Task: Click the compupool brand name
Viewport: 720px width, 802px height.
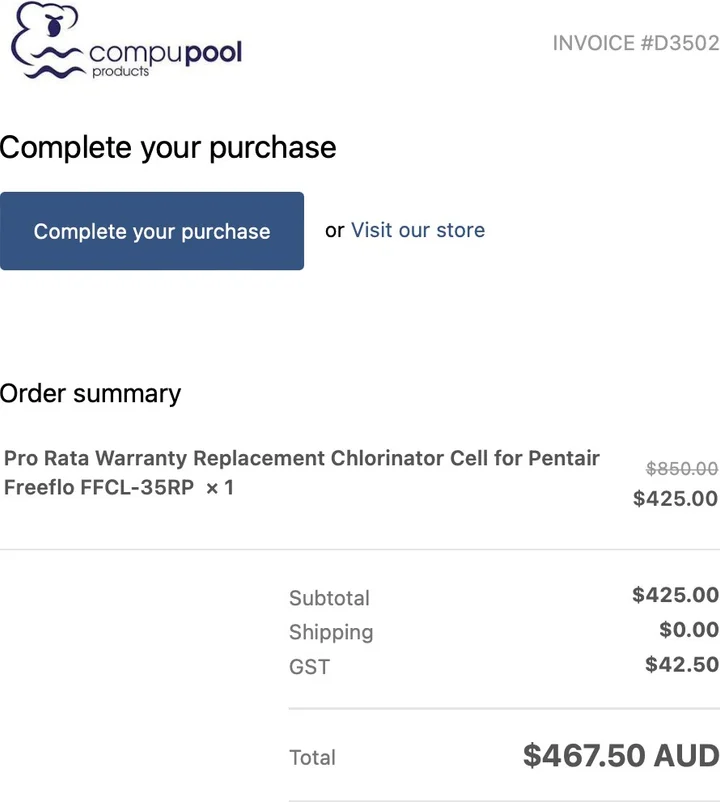Action: tap(165, 52)
